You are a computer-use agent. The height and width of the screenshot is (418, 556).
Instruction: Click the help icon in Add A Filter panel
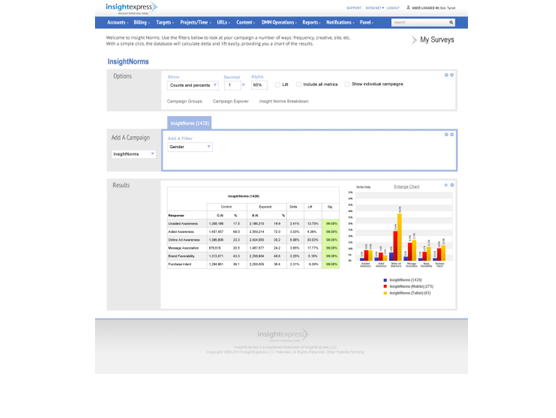(446, 135)
